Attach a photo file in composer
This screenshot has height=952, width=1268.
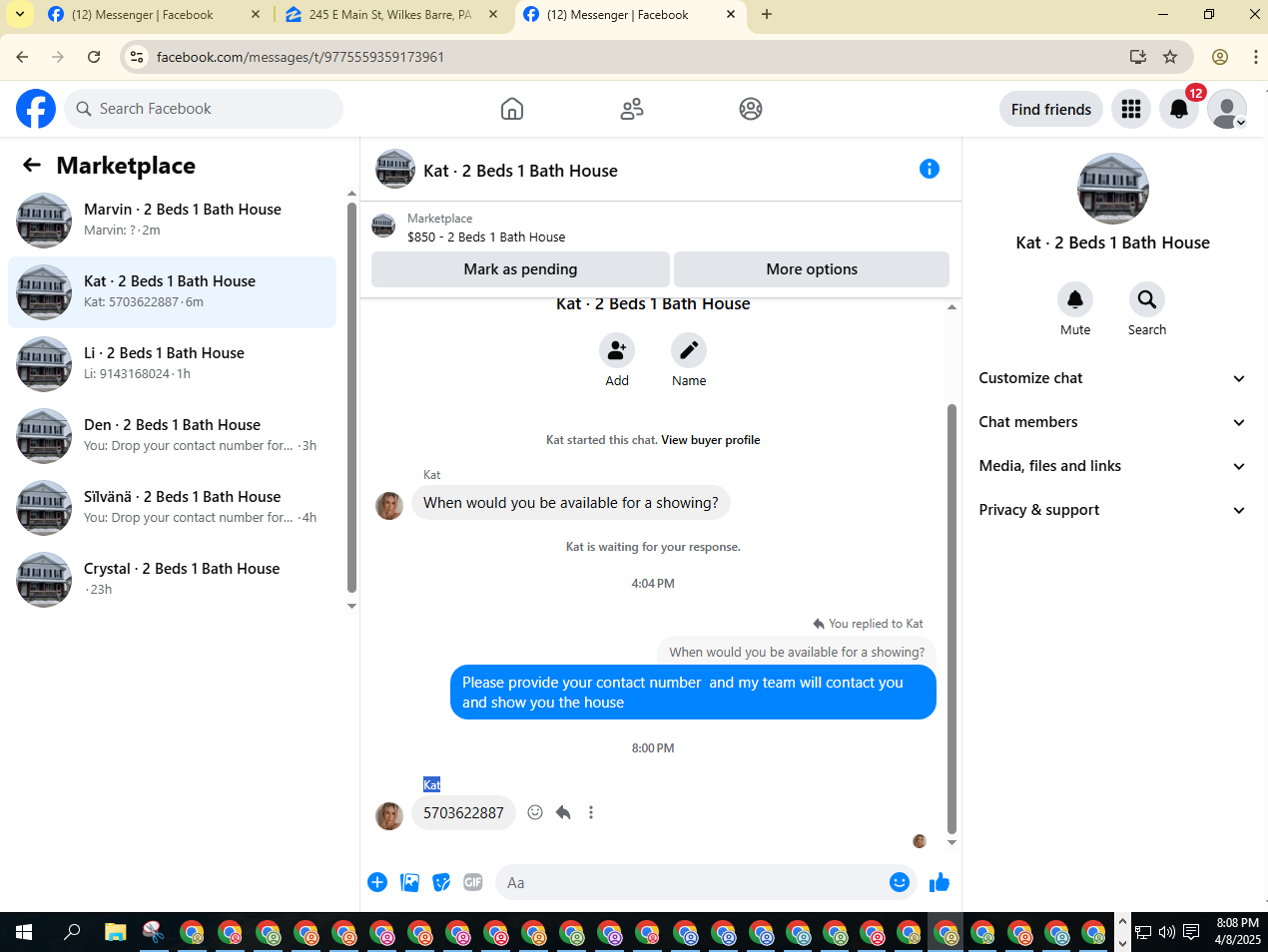(x=409, y=882)
